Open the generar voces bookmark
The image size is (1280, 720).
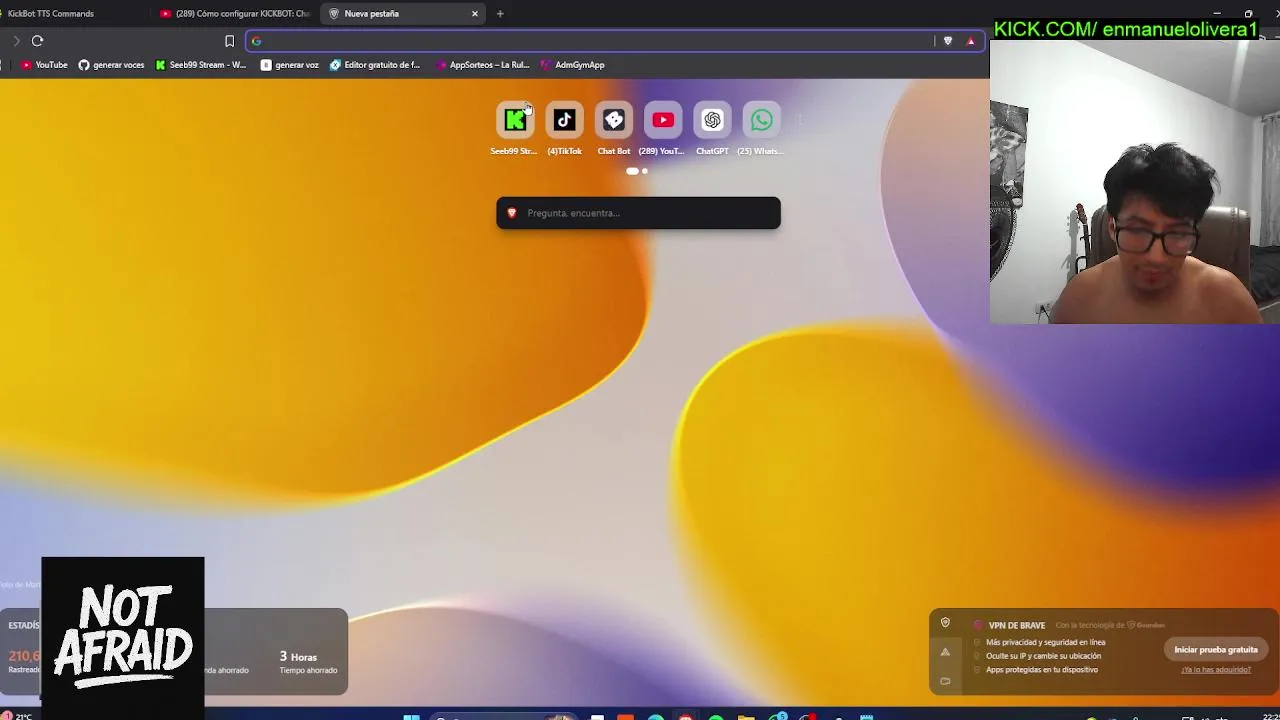click(x=111, y=65)
